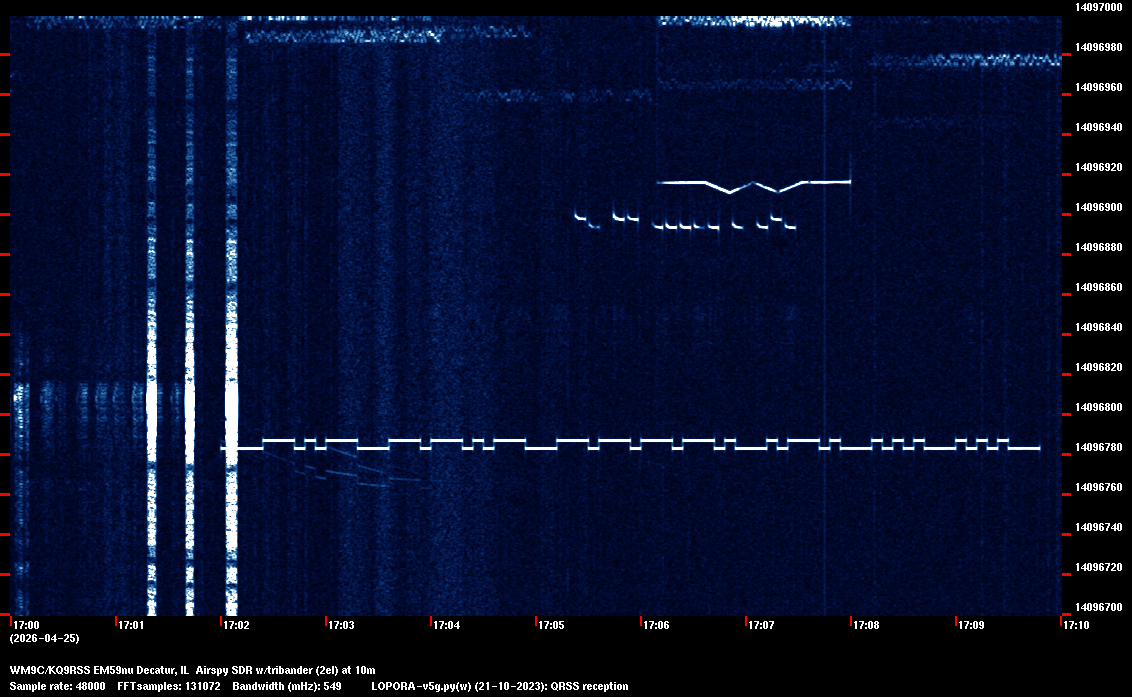Click the 17:08 time axis label
The width and height of the screenshot is (1132, 697).
(866, 625)
